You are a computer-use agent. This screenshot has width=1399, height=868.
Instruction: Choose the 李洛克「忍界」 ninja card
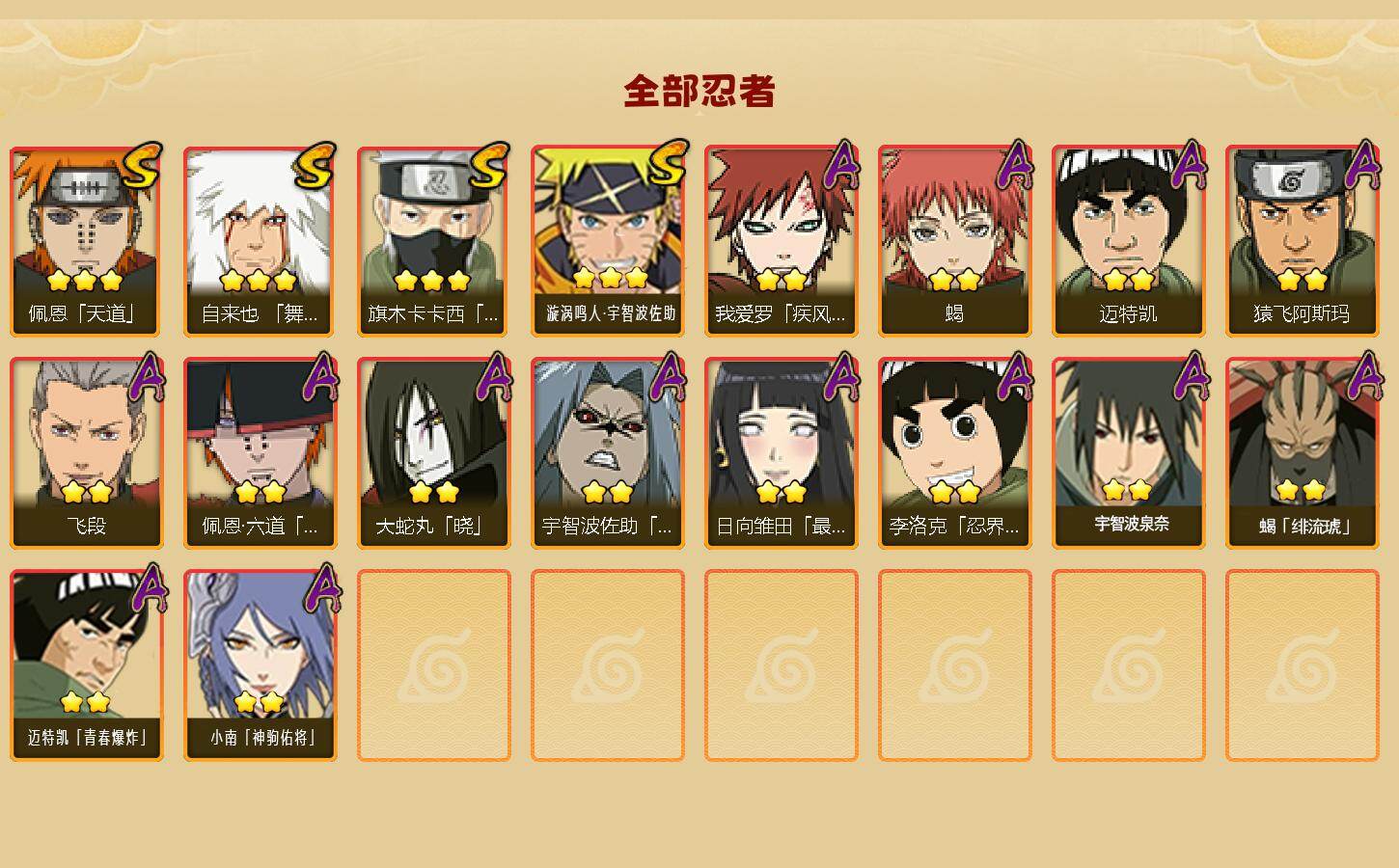point(954,453)
